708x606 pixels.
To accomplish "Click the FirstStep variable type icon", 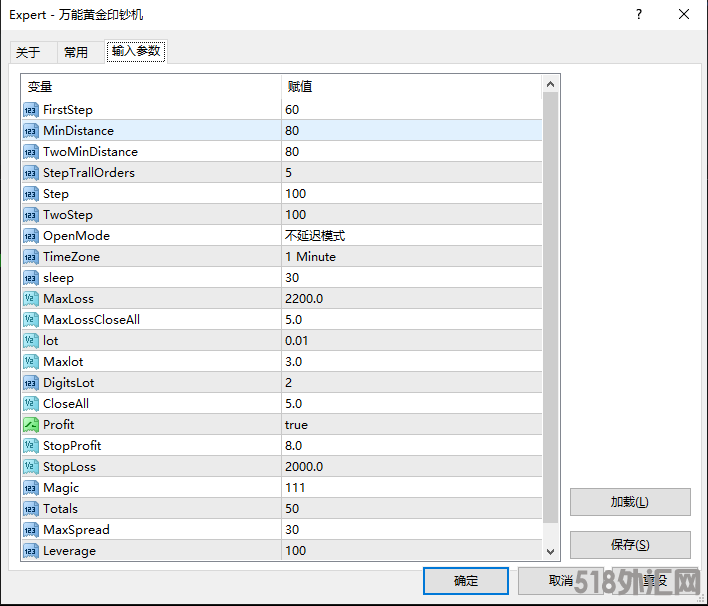I will 31,110.
